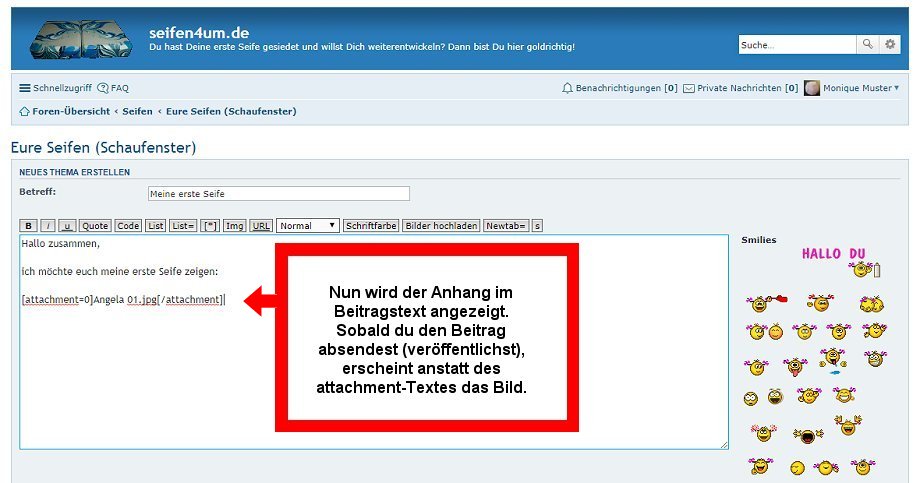This screenshot has height=483, width=920.
Task: Click the Bilder hochladen button
Action: (x=441, y=226)
